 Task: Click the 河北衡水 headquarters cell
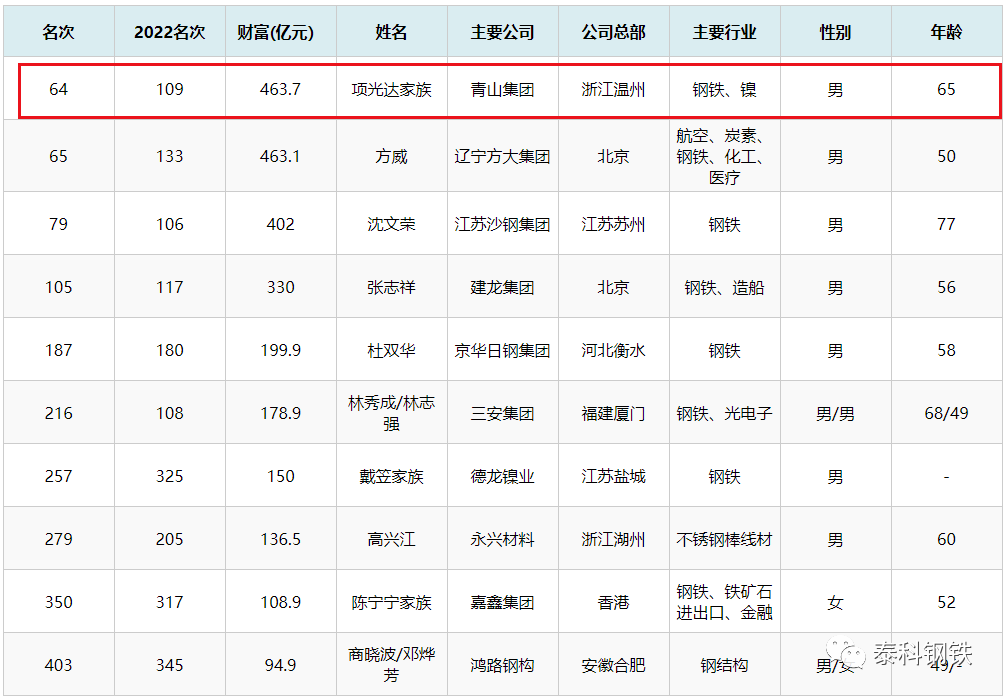coord(613,351)
